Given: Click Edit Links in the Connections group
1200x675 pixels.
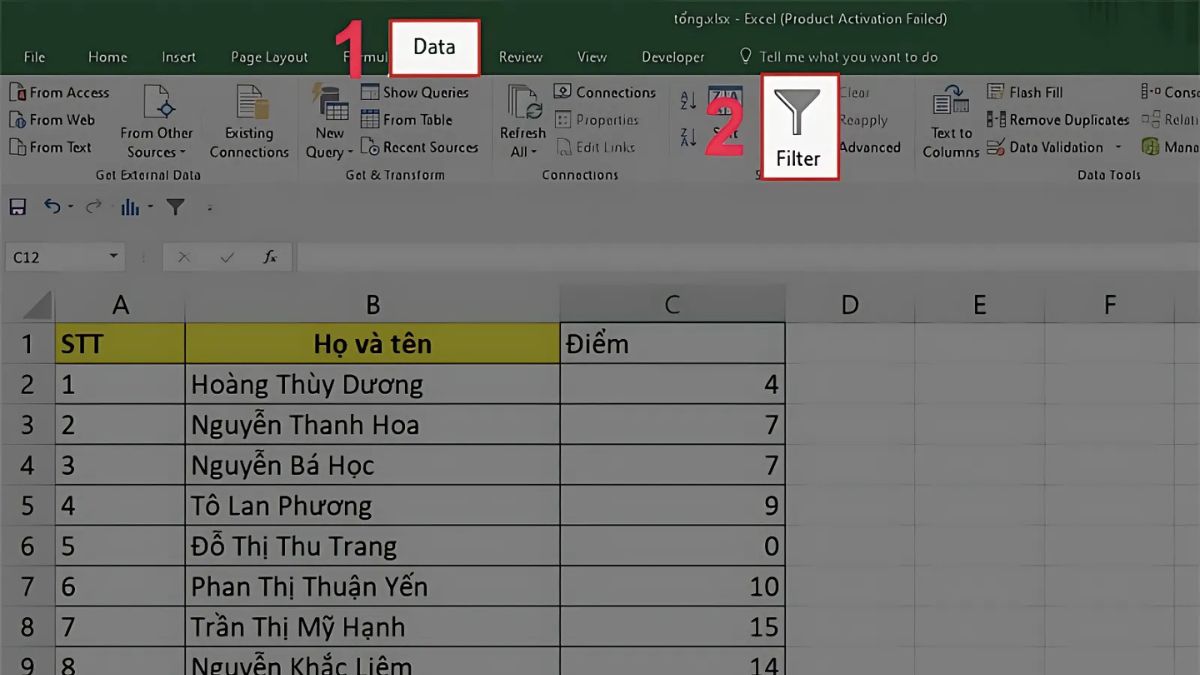Looking at the screenshot, I should pos(598,147).
